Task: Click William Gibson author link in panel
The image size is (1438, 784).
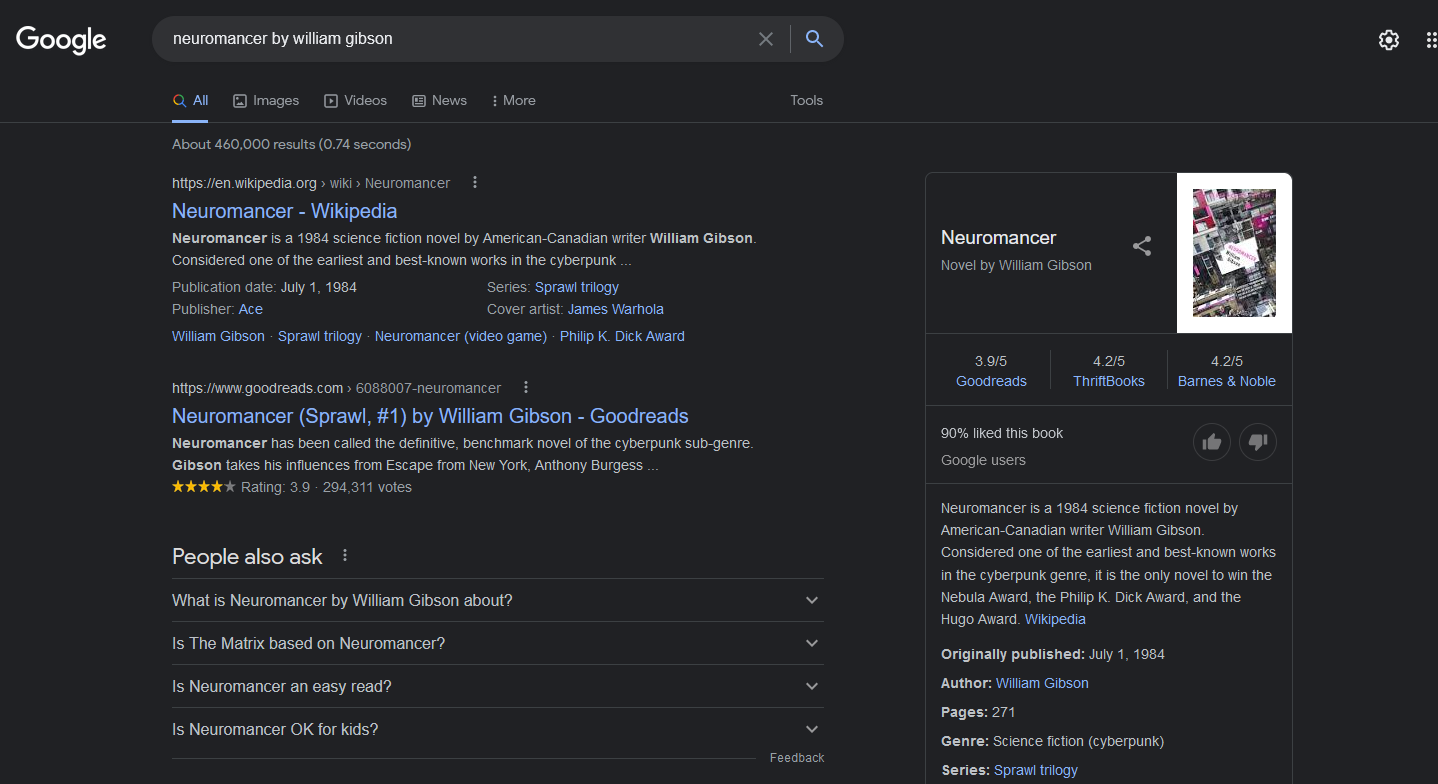Action: click(x=1042, y=683)
